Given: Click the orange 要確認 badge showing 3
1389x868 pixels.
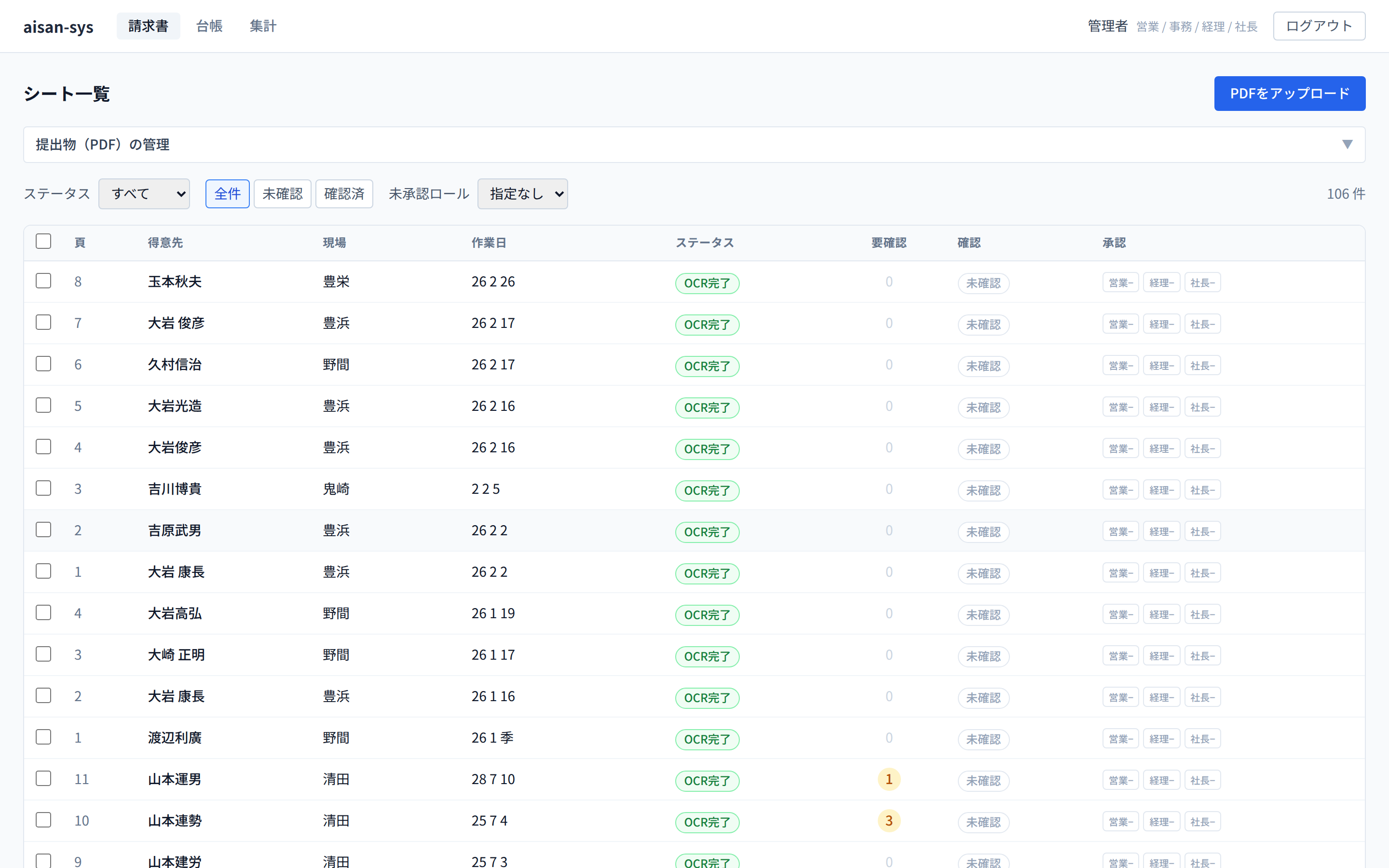Looking at the screenshot, I should 889,821.
